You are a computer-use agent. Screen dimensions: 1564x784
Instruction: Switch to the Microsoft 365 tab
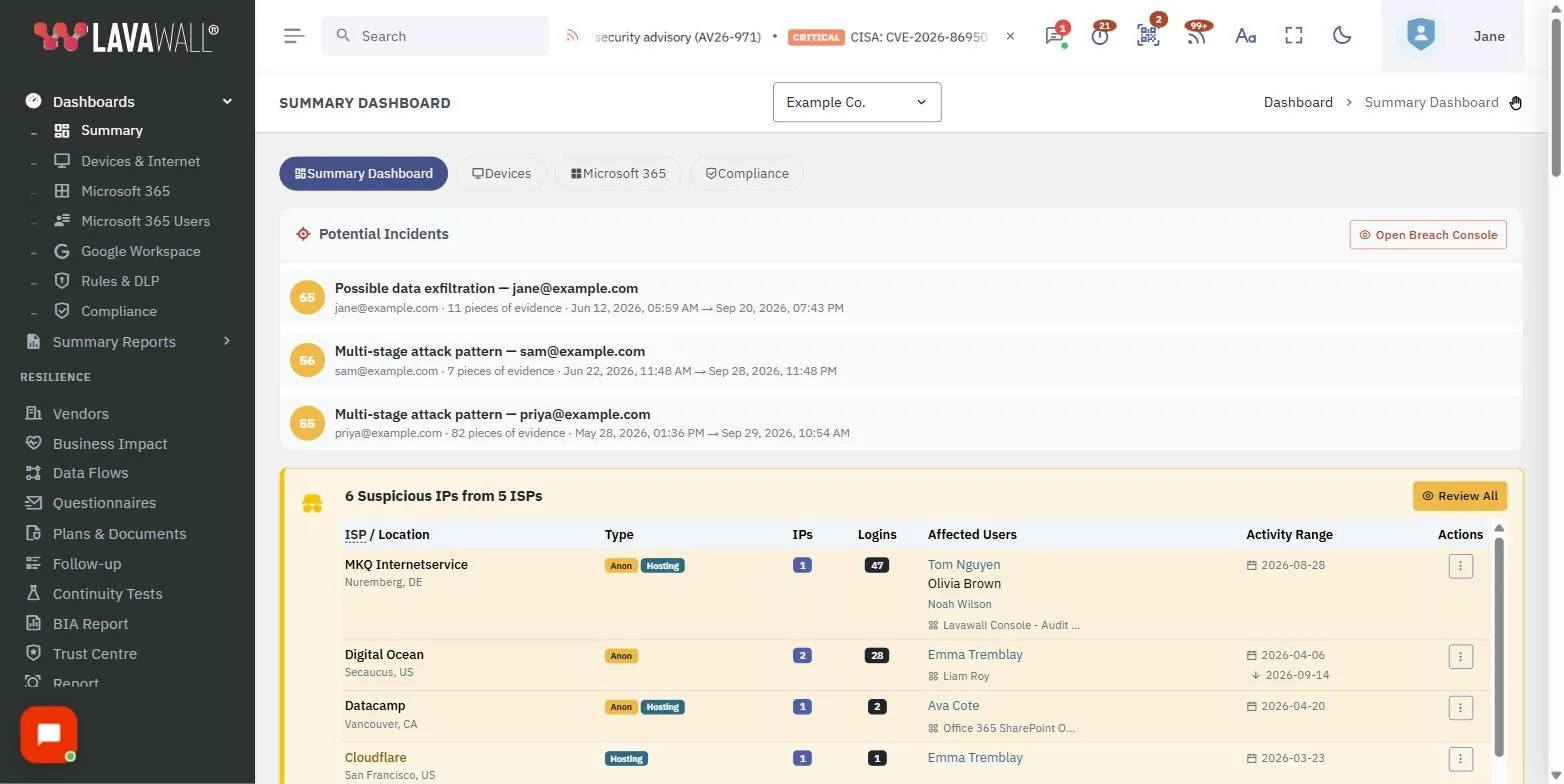tap(618, 173)
